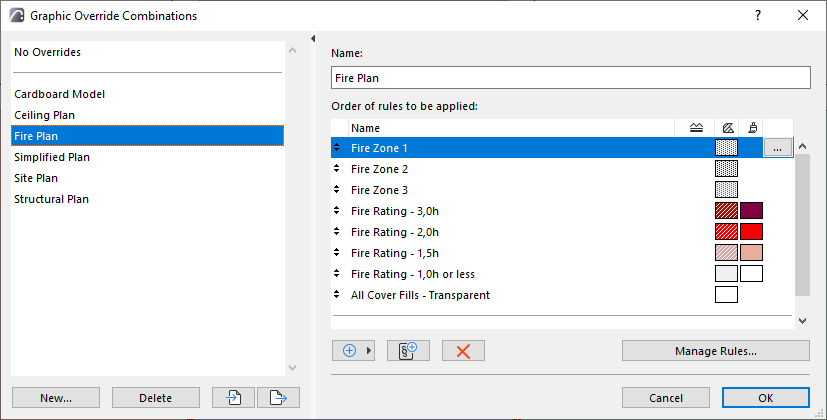The height and width of the screenshot is (420, 827).
Task: Open the Manage Rules dialog
Action: pos(715,351)
